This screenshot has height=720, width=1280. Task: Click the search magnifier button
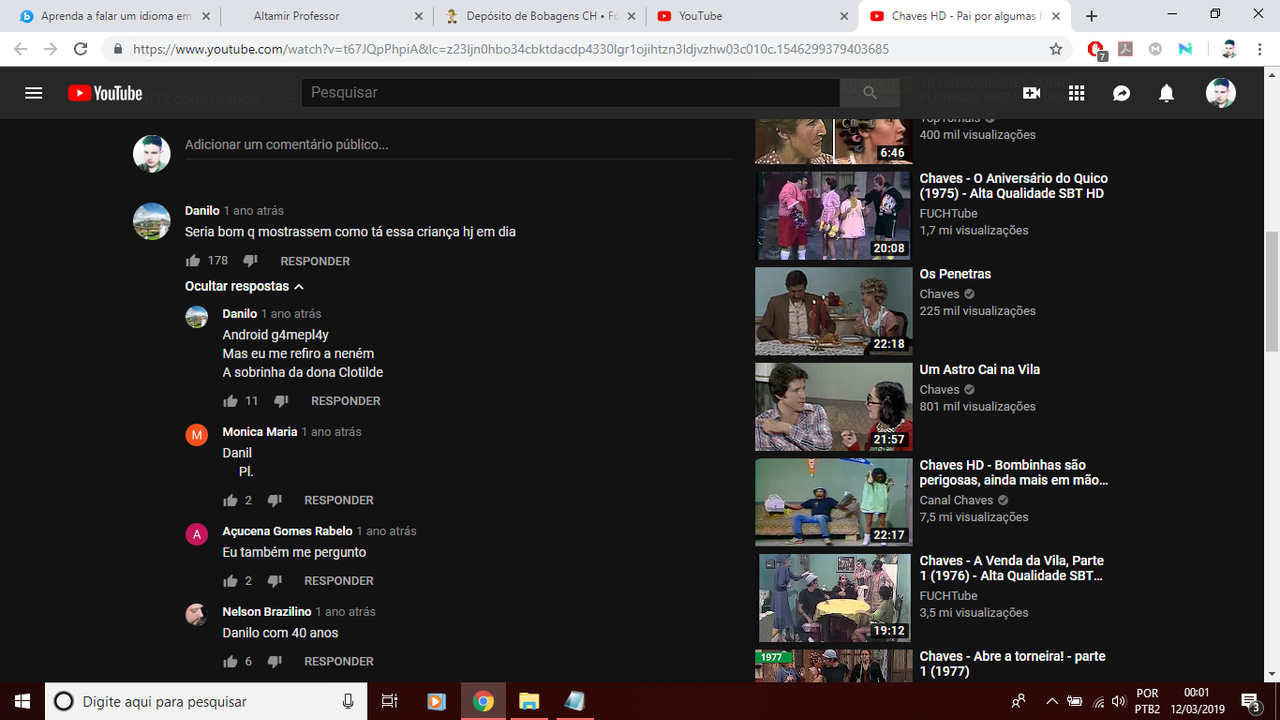[x=870, y=93]
